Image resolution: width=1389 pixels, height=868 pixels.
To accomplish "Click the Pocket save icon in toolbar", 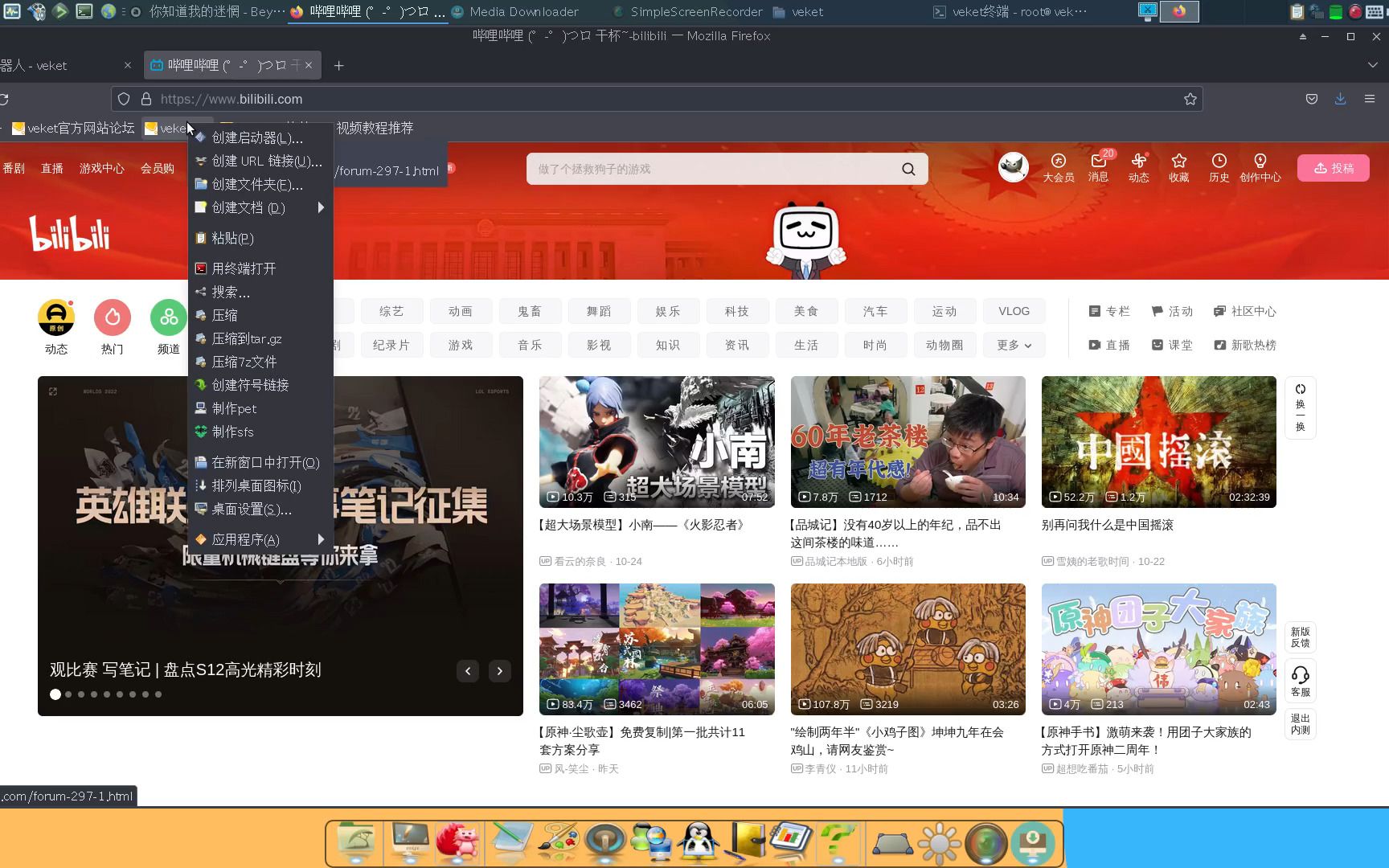I will click(1312, 99).
